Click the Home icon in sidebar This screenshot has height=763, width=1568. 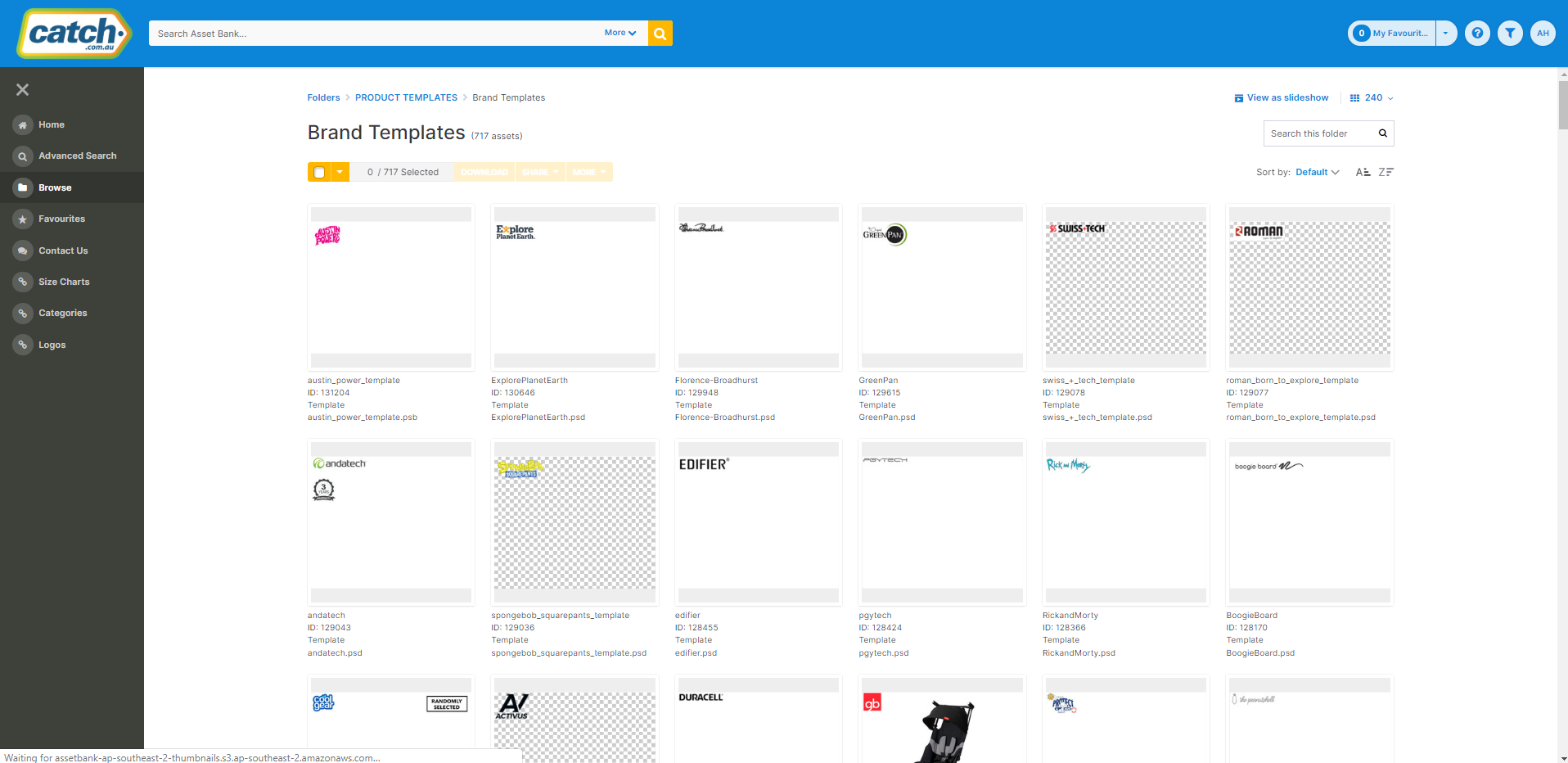coord(23,125)
